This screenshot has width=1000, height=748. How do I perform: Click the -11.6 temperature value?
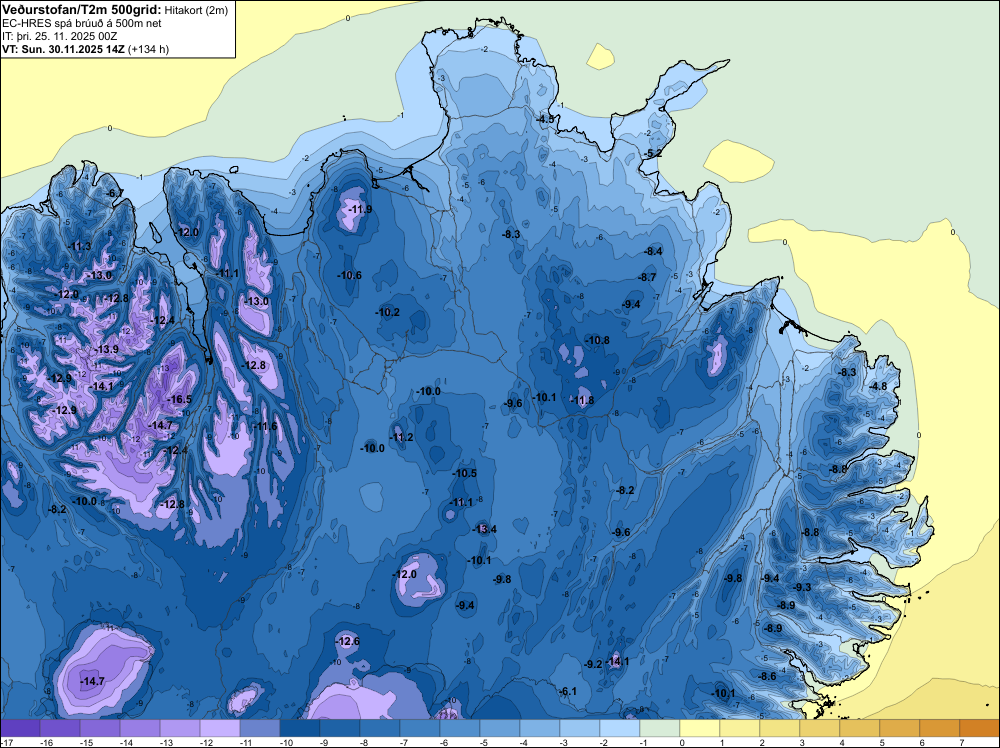(x=265, y=426)
